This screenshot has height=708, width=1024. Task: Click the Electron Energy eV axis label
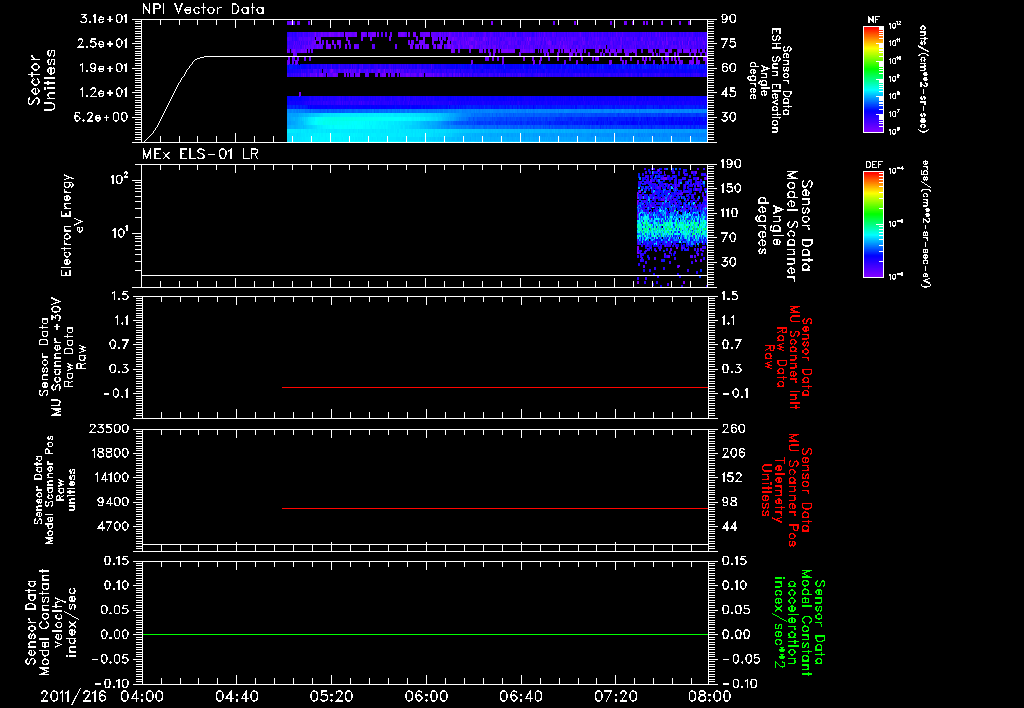[73, 225]
